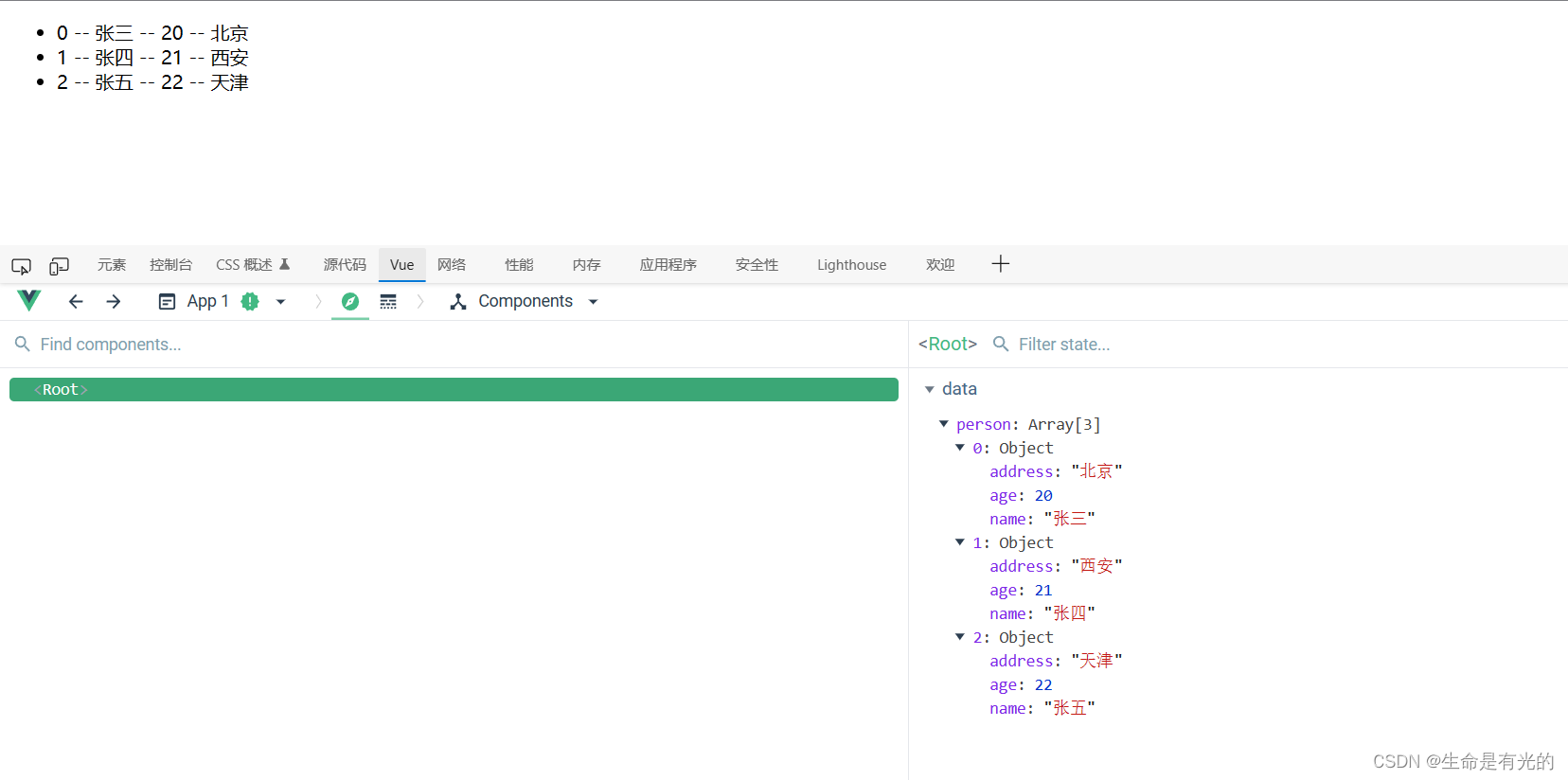Open the 内存 tab
Screen dimensions: 1568x780
[586, 265]
